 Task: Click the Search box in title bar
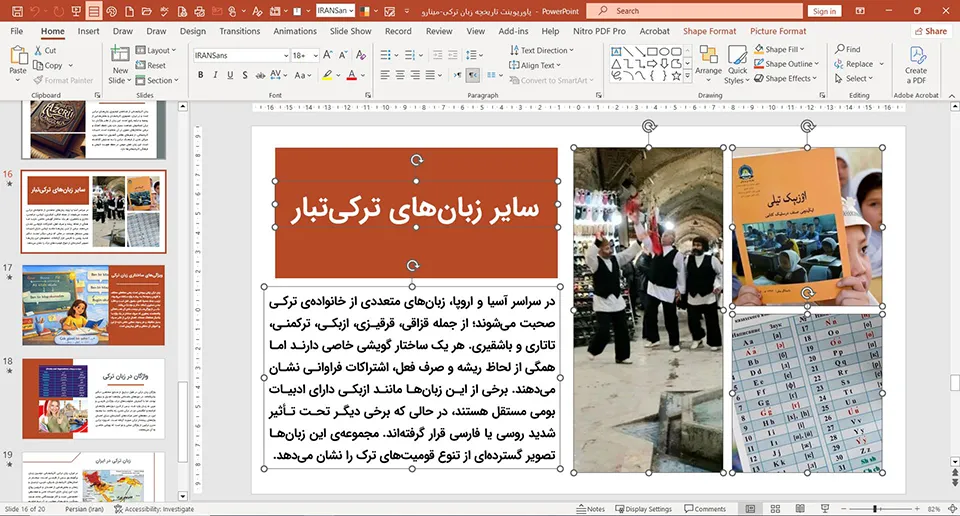694,11
